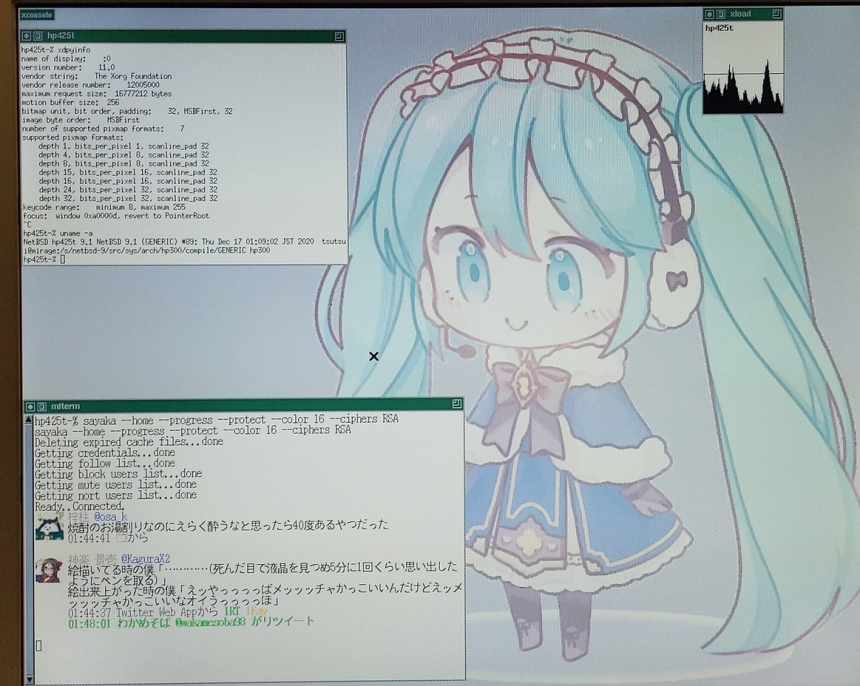This screenshot has width=860, height=686.
Task: Click the 'Getting nort users list...done' line
Action: [x=116, y=495]
